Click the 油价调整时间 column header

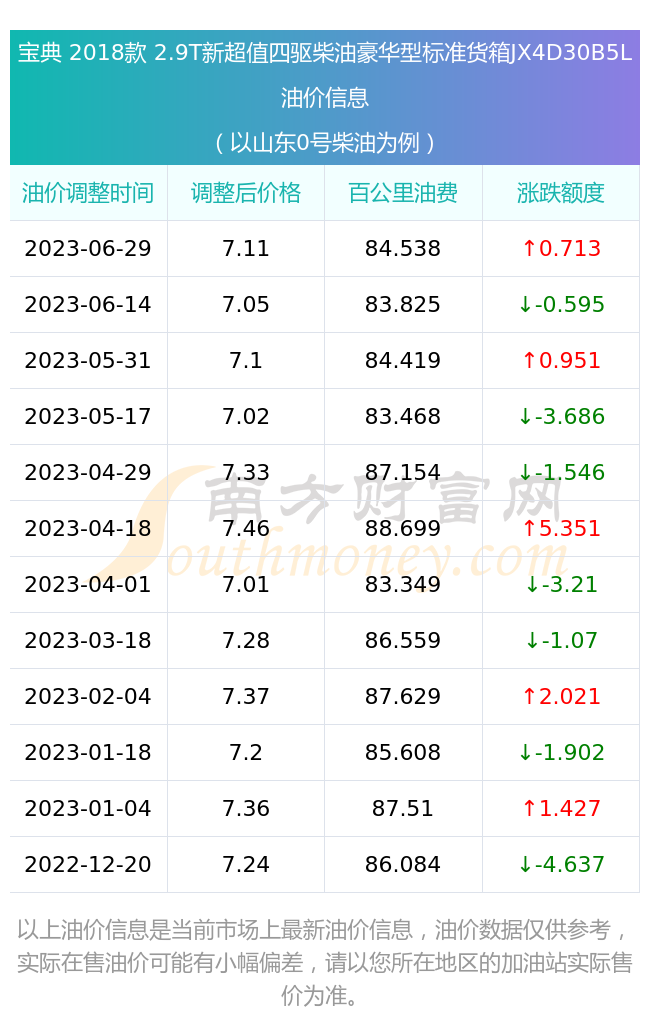pos(88,193)
